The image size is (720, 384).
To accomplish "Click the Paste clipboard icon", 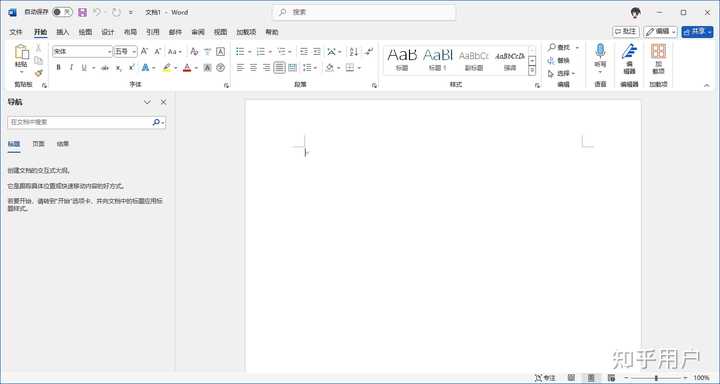I will [x=21, y=52].
